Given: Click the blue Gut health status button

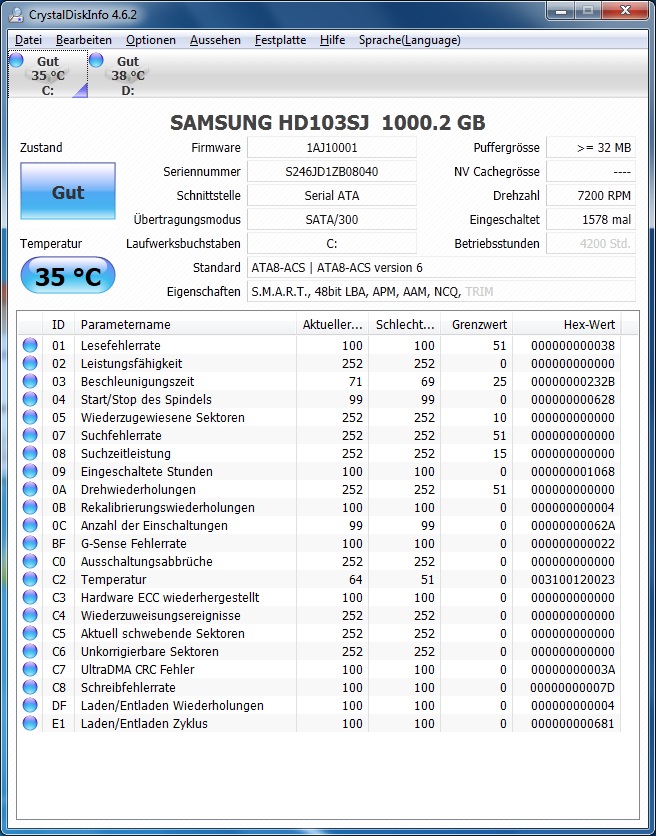Looking at the screenshot, I should click(x=68, y=191).
